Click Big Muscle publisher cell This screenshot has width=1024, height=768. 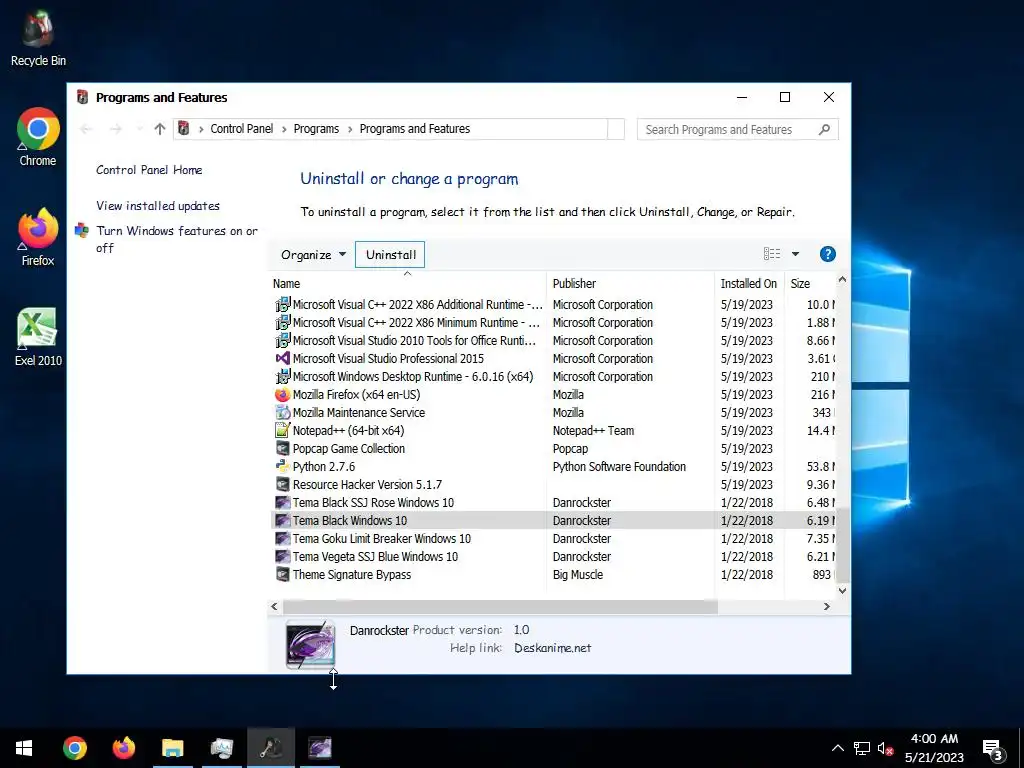(x=578, y=575)
